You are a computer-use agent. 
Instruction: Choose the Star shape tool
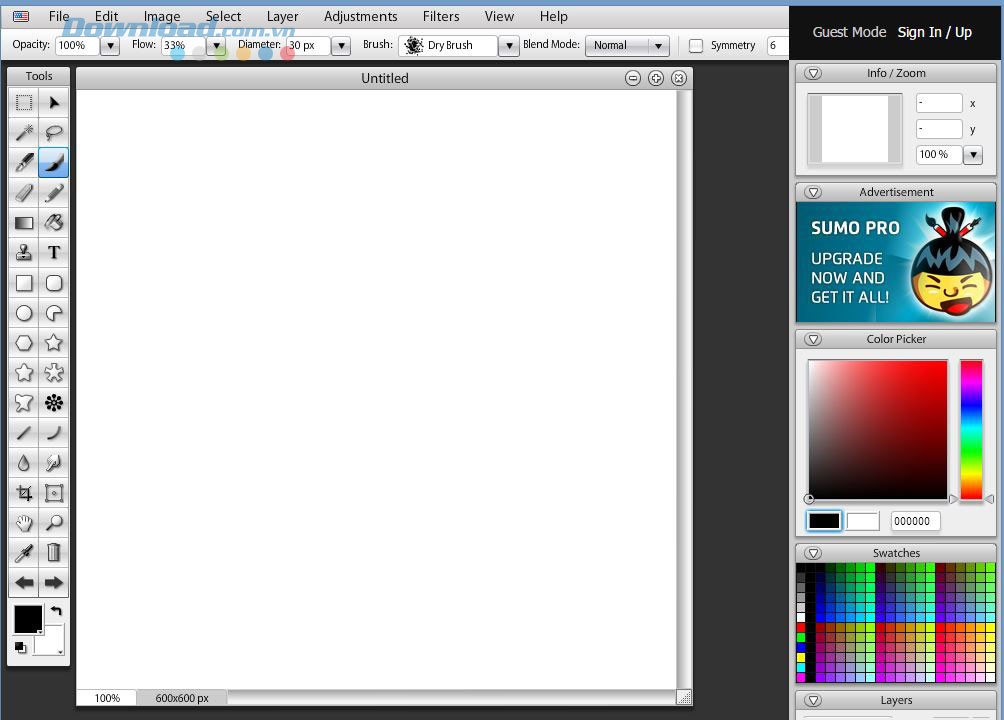coord(54,342)
